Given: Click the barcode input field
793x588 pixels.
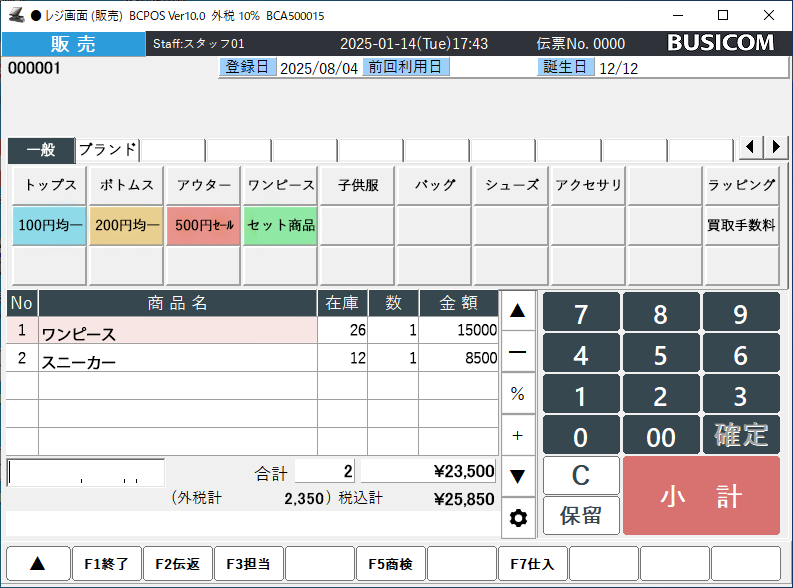Looking at the screenshot, I should click(86, 472).
